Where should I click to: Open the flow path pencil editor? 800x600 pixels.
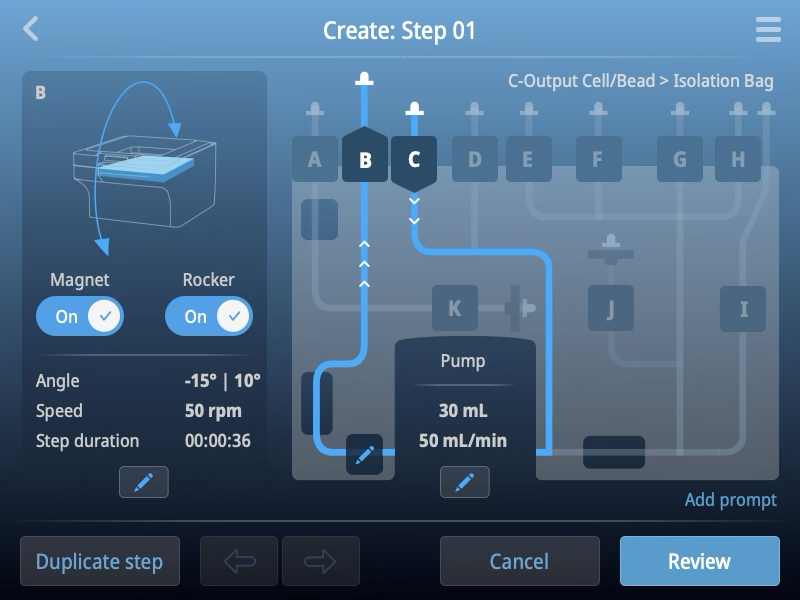click(x=365, y=455)
